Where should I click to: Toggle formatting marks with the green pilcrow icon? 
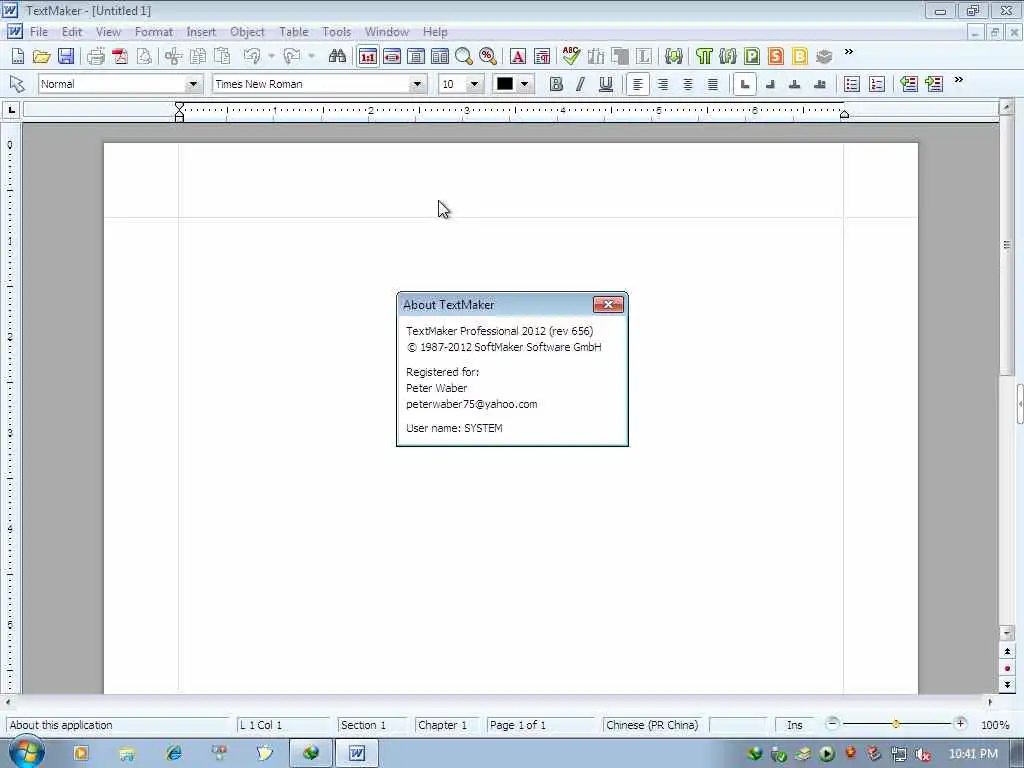point(704,57)
